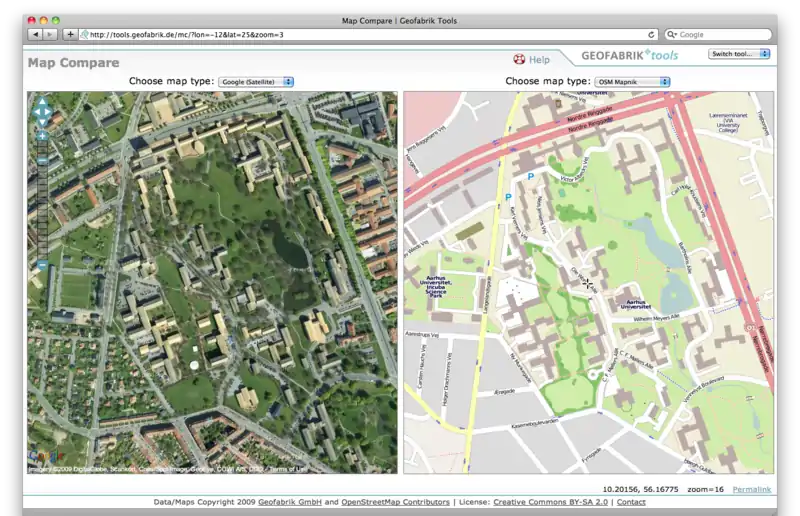Open the Permalink link

point(751,489)
